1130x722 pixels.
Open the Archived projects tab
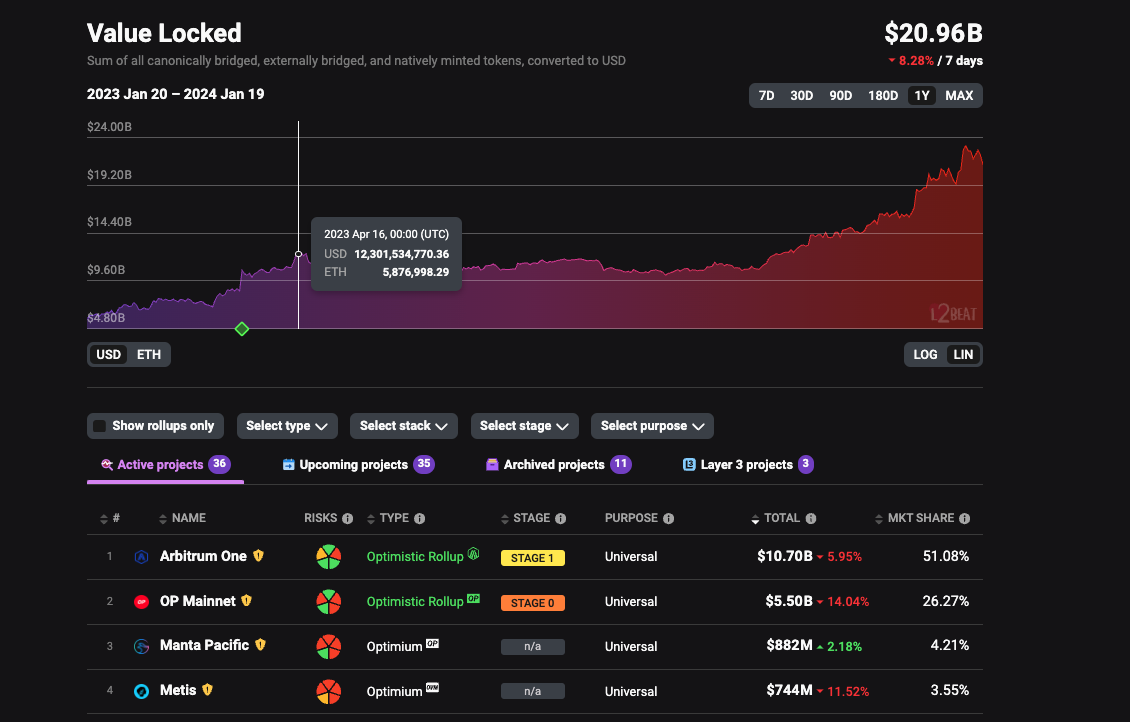click(x=554, y=465)
